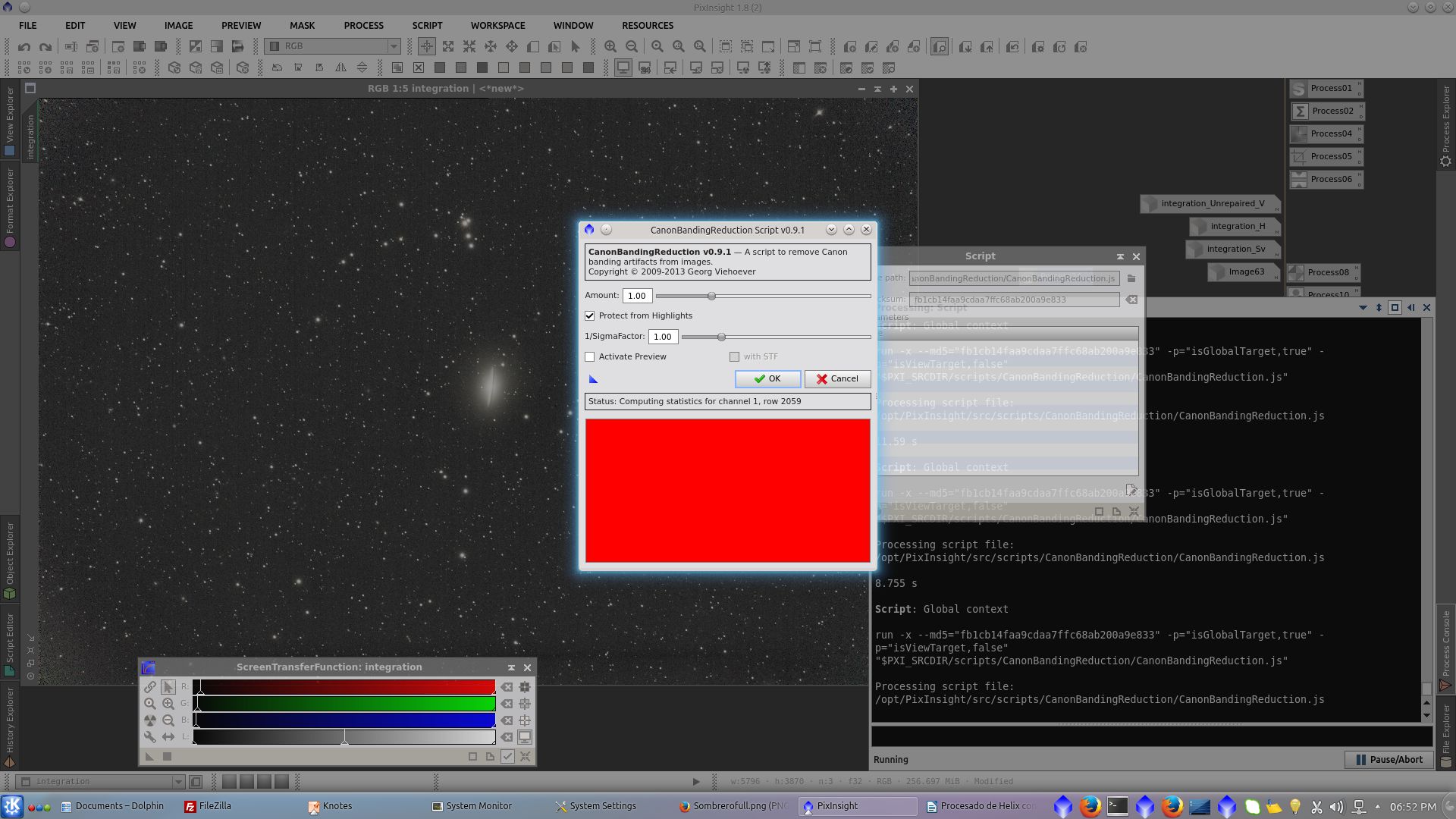Click the Undo arrow in the toolbar
This screenshot has width=1456, height=819.
24,47
